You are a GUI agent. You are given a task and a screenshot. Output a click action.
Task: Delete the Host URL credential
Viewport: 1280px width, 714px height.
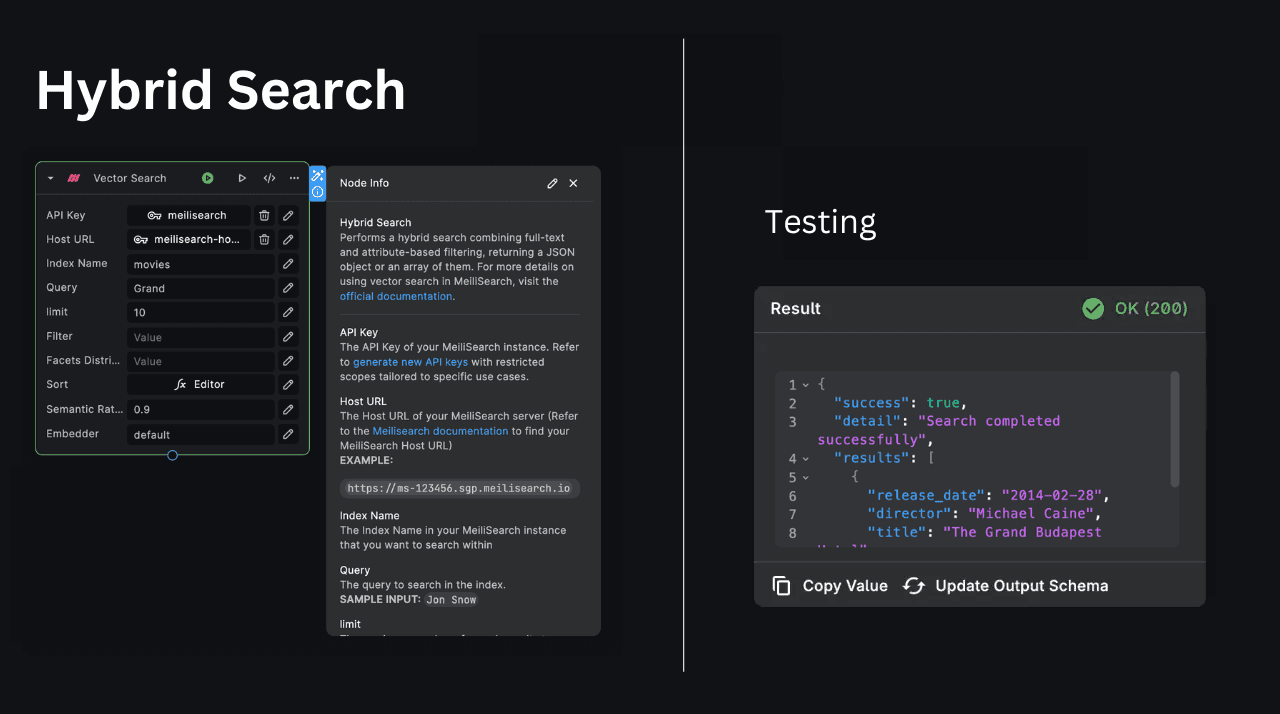pyautogui.click(x=264, y=240)
